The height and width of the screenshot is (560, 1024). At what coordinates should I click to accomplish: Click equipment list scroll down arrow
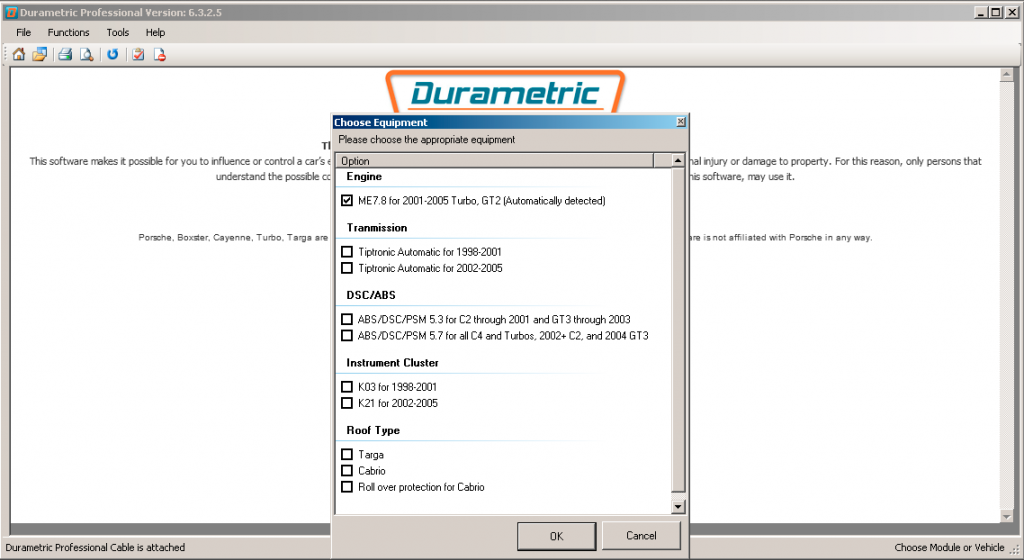[678, 506]
